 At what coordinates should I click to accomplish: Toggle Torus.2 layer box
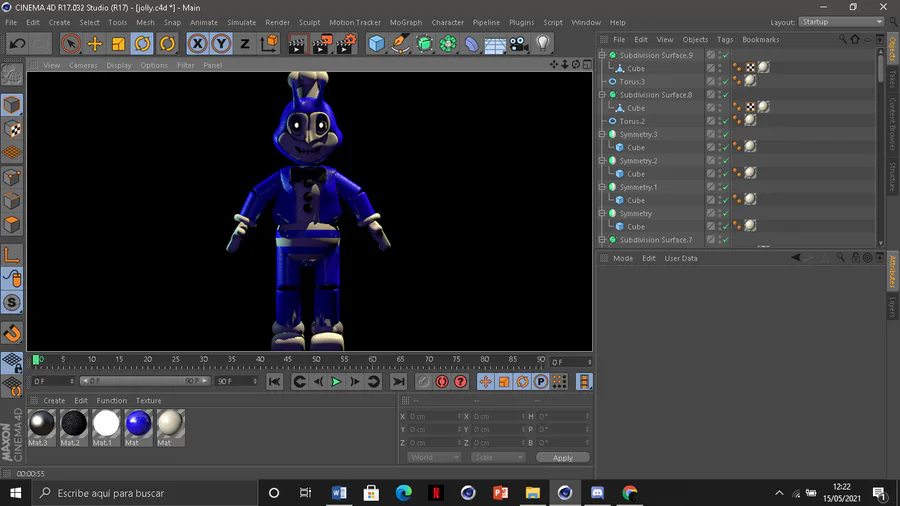(711, 121)
